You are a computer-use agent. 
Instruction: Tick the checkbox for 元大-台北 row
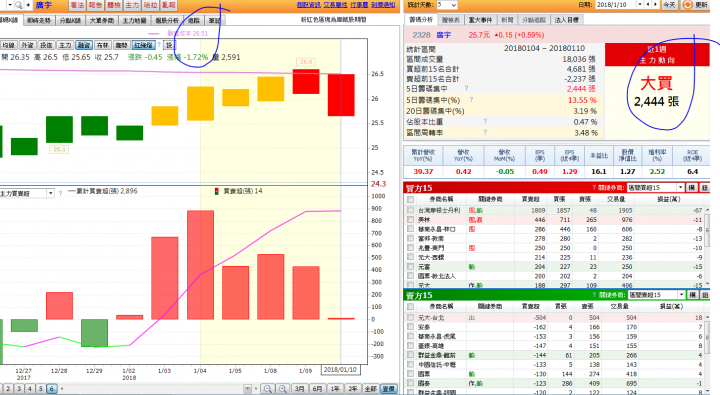pyautogui.click(x=411, y=317)
